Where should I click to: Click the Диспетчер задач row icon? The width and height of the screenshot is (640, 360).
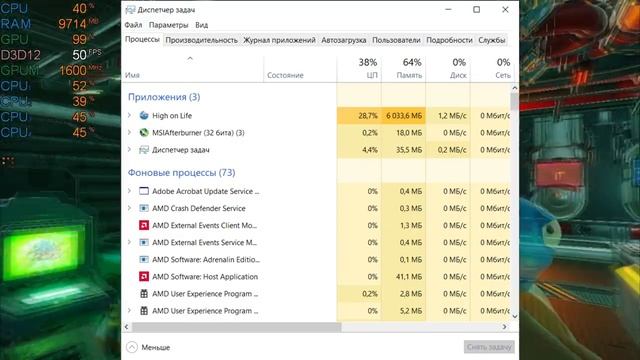pyautogui.click(x=144, y=150)
